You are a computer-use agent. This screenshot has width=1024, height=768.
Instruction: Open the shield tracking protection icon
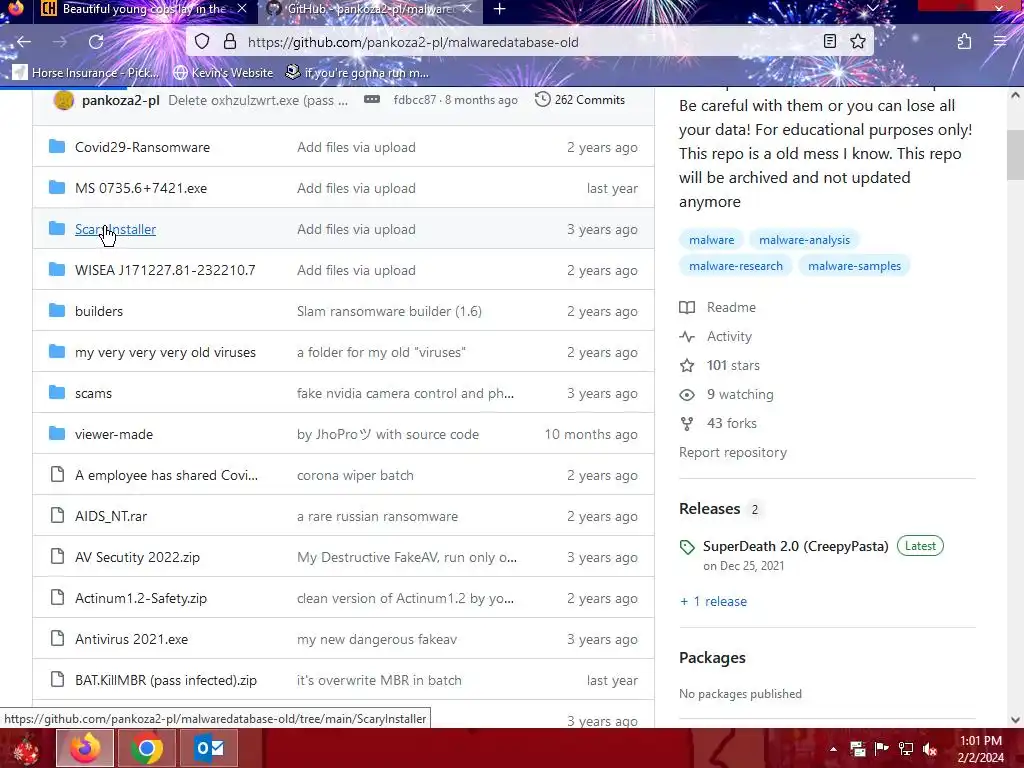202,42
